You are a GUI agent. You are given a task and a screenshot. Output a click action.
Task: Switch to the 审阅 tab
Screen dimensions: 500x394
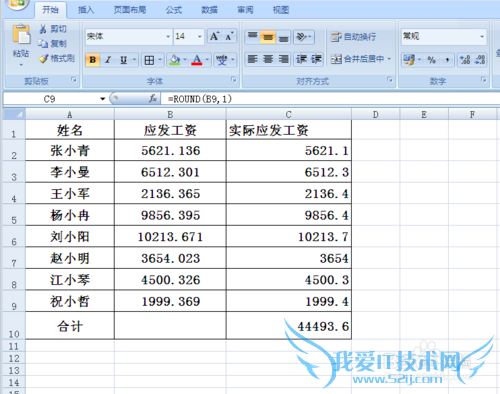245,10
